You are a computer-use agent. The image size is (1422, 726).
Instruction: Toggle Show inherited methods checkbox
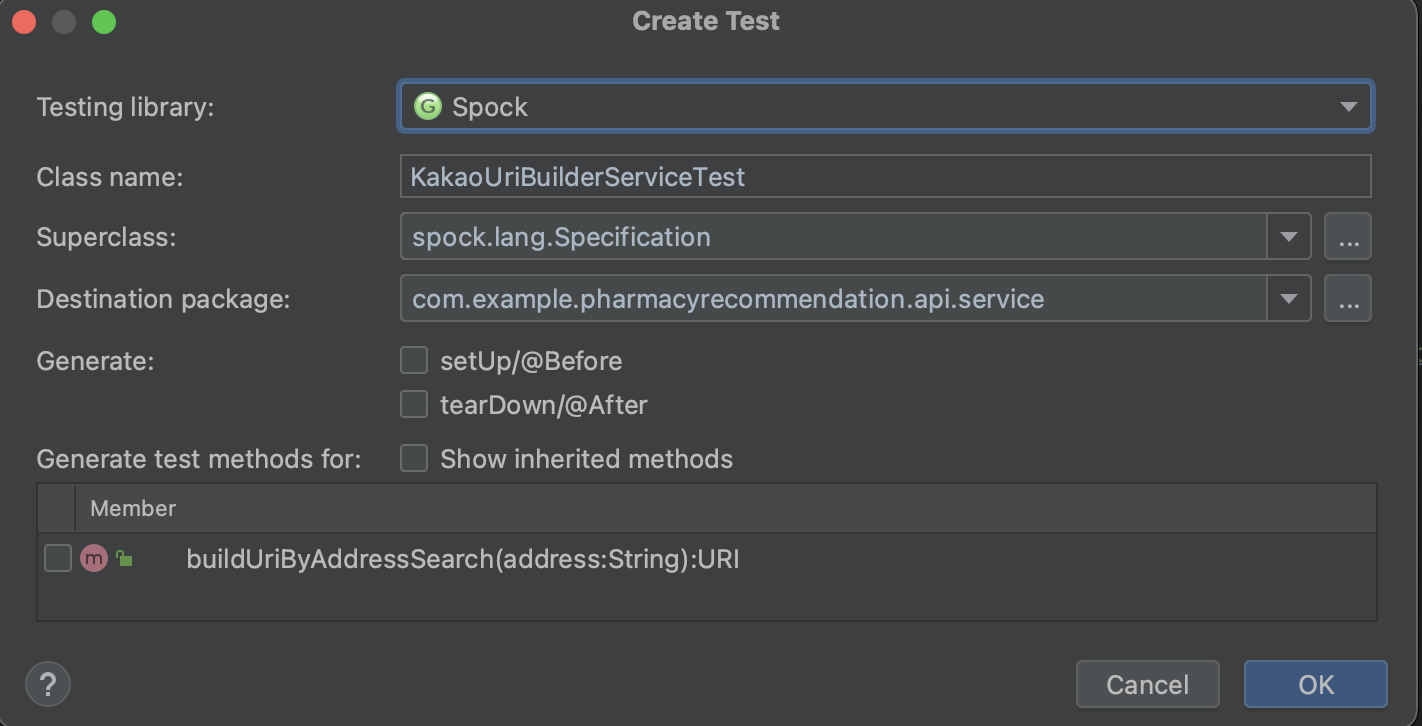pos(414,458)
